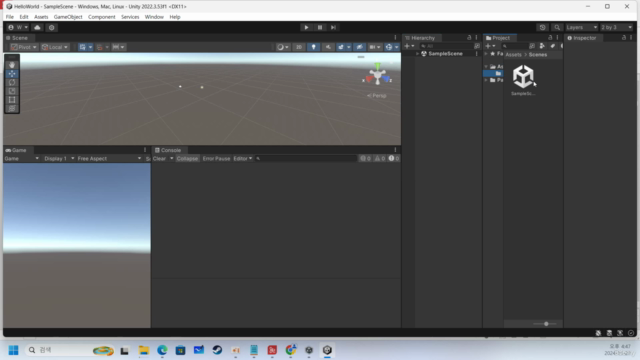Open SampleScene row options menu in Hierarchy
Screen dimensions: 640x360
coord(476,54)
